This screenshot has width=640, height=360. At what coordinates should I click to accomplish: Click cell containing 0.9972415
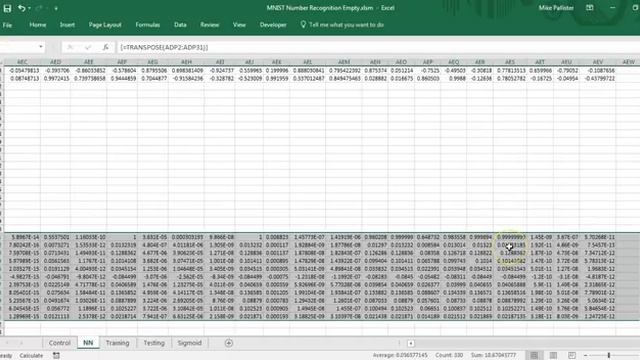pyautogui.click(x=56, y=78)
